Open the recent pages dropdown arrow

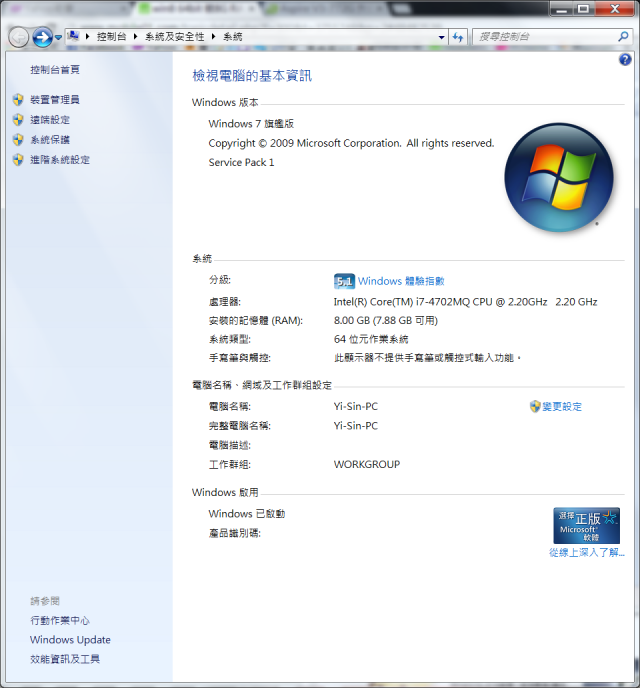[x=58, y=38]
